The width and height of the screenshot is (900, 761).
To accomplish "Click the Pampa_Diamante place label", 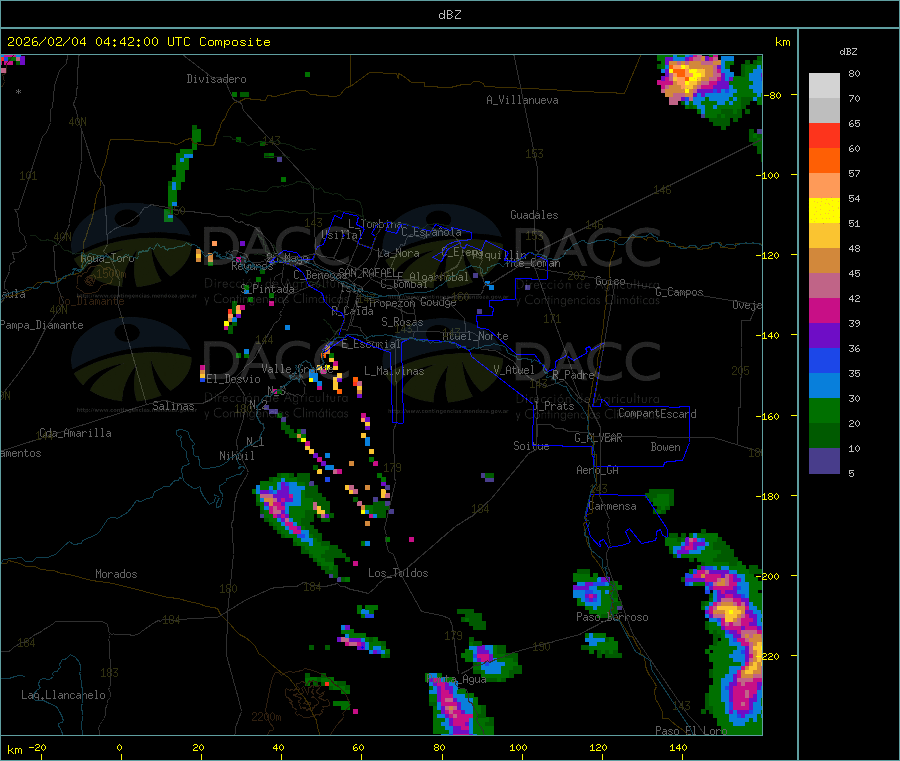I will coord(42,325).
